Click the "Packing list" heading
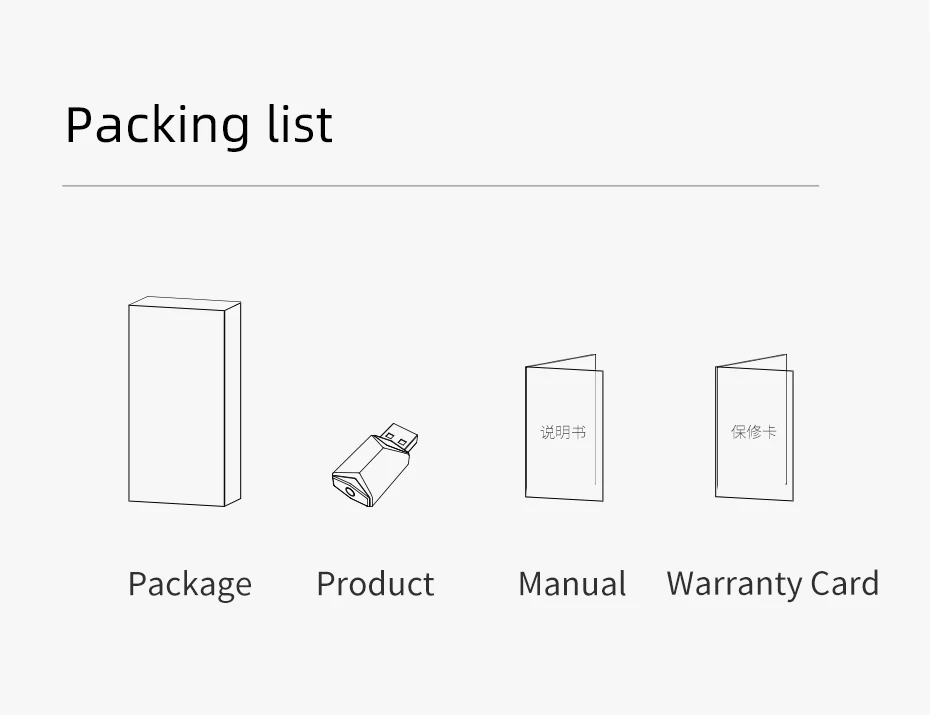The height and width of the screenshot is (715, 930). (x=198, y=125)
